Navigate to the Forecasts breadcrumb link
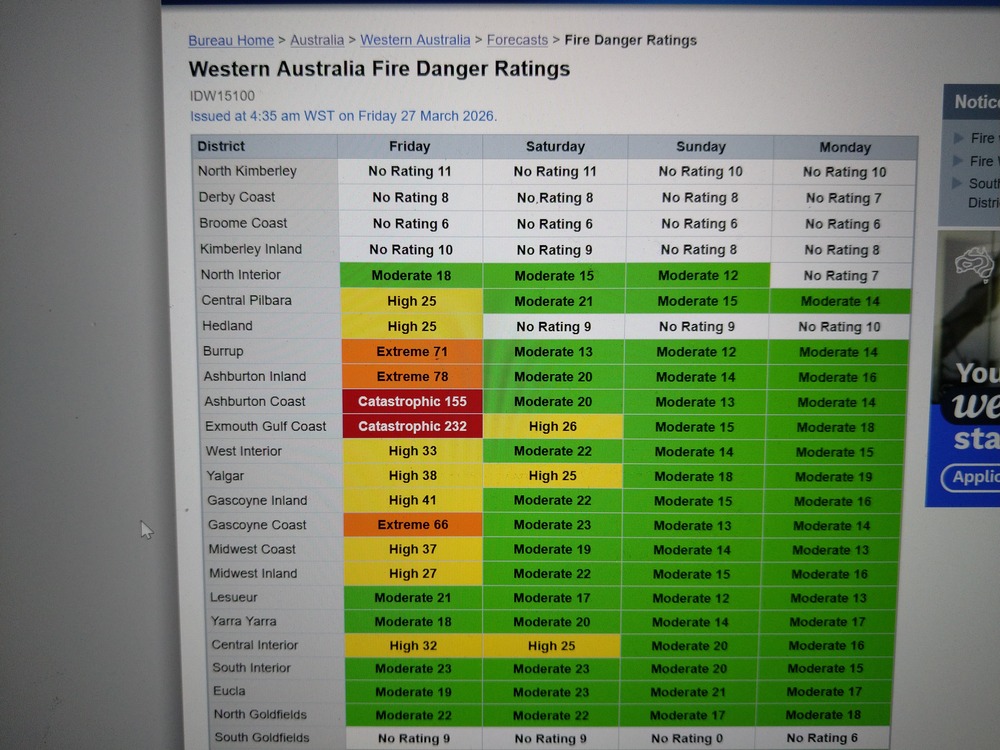Screen dimensions: 1000x750 (x=517, y=40)
